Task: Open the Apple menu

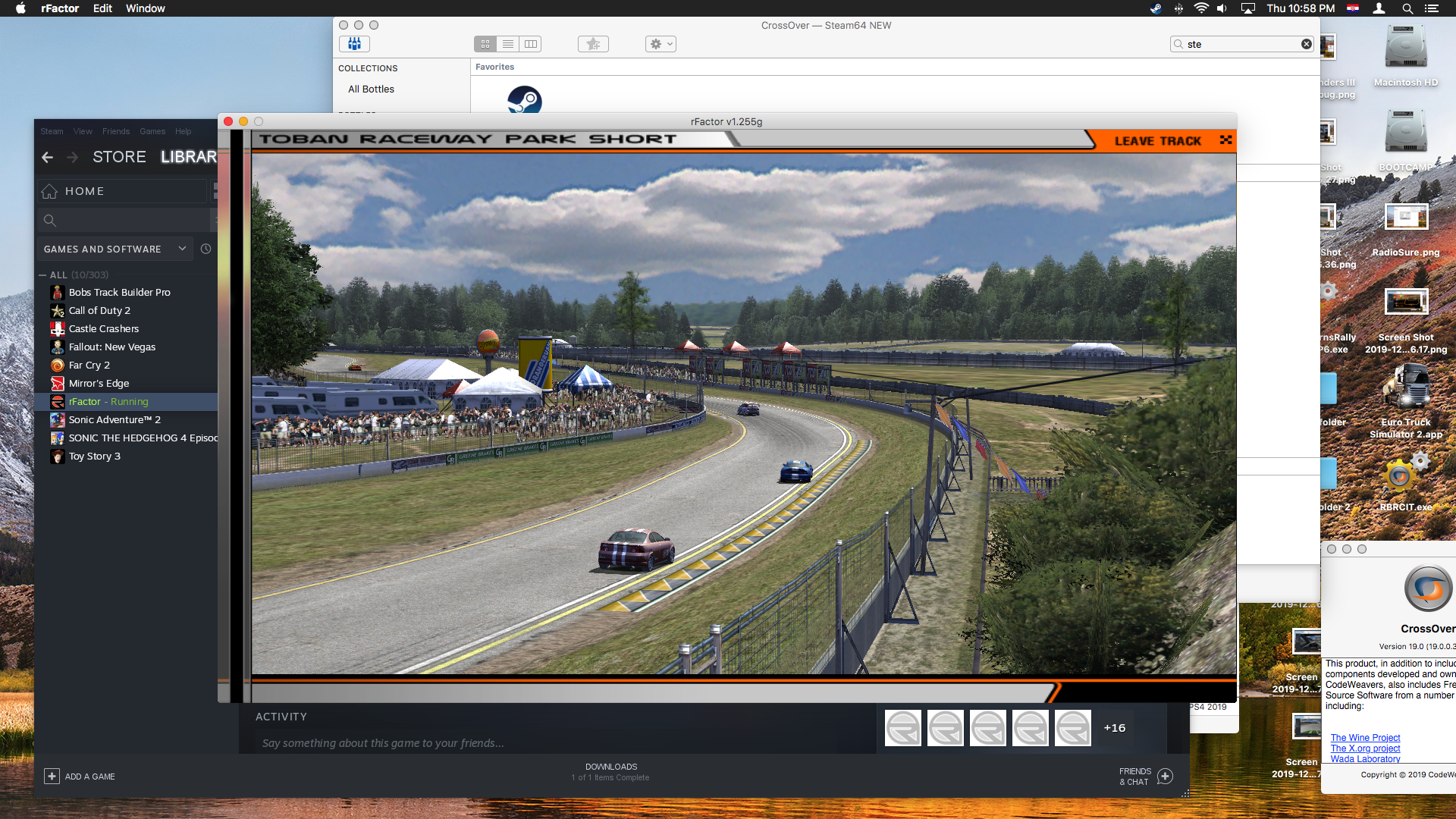Action: pos(21,8)
